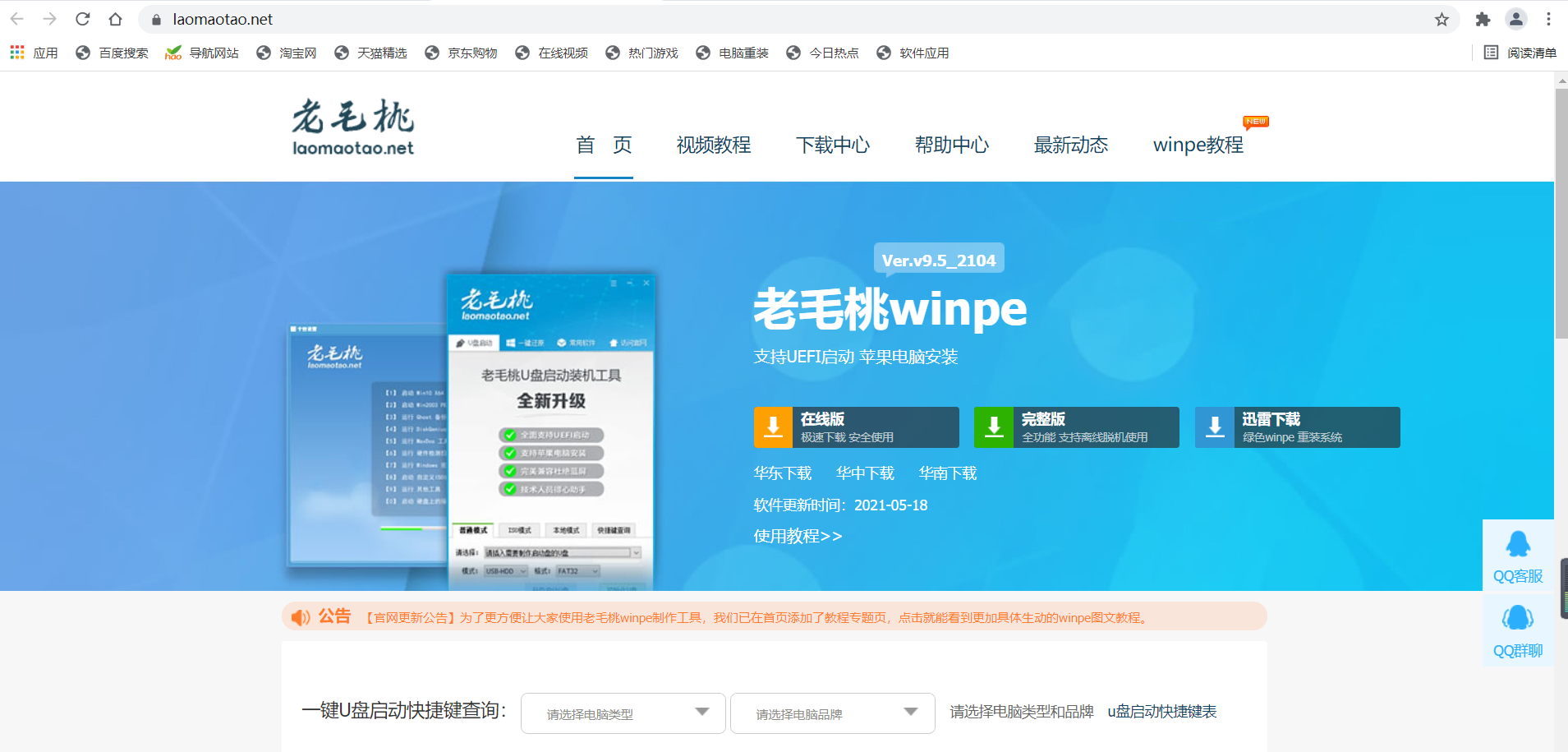Click the 老毛桃 site logo
1568x752 pixels.
pos(353,127)
